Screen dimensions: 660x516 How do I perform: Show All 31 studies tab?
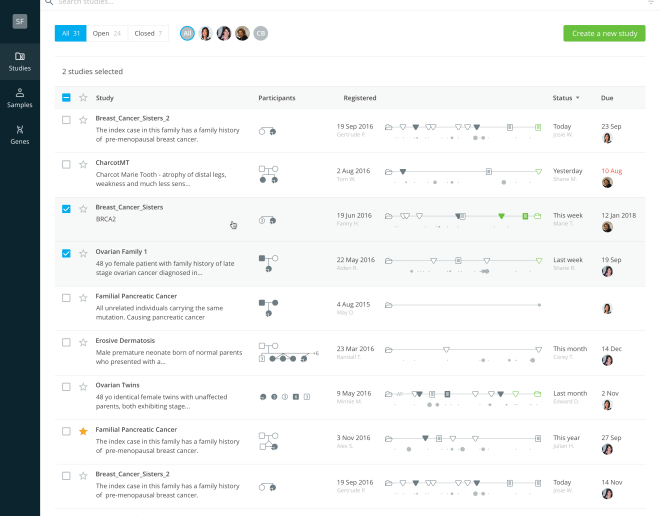[70, 33]
